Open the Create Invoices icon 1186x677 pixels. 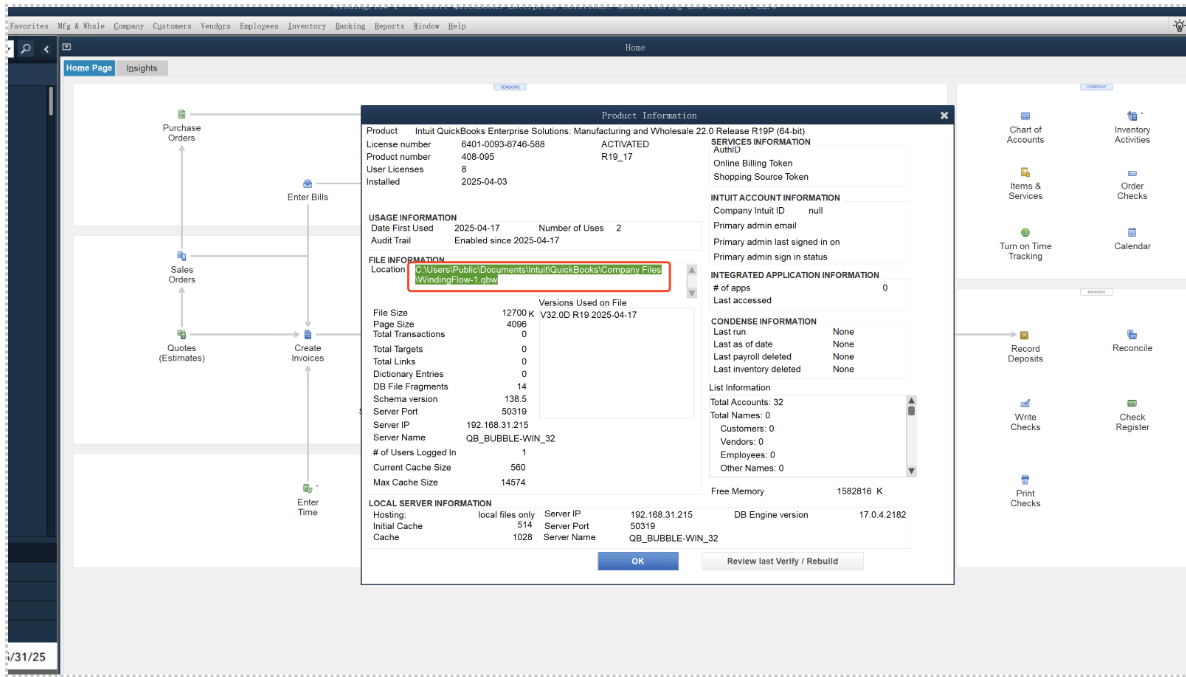coord(308,334)
